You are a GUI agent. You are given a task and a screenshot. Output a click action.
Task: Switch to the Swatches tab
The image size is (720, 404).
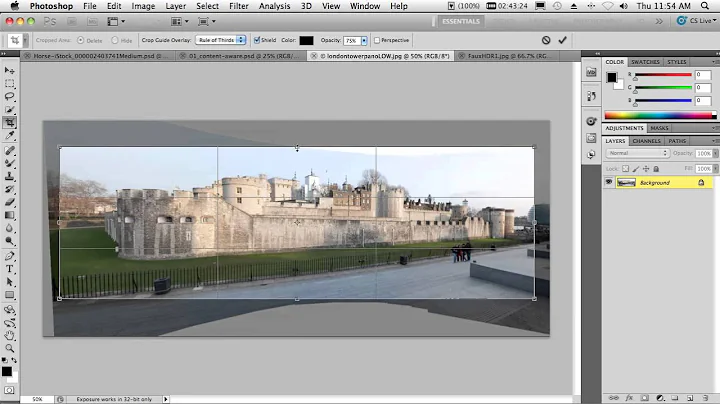[x=645, y=62]
